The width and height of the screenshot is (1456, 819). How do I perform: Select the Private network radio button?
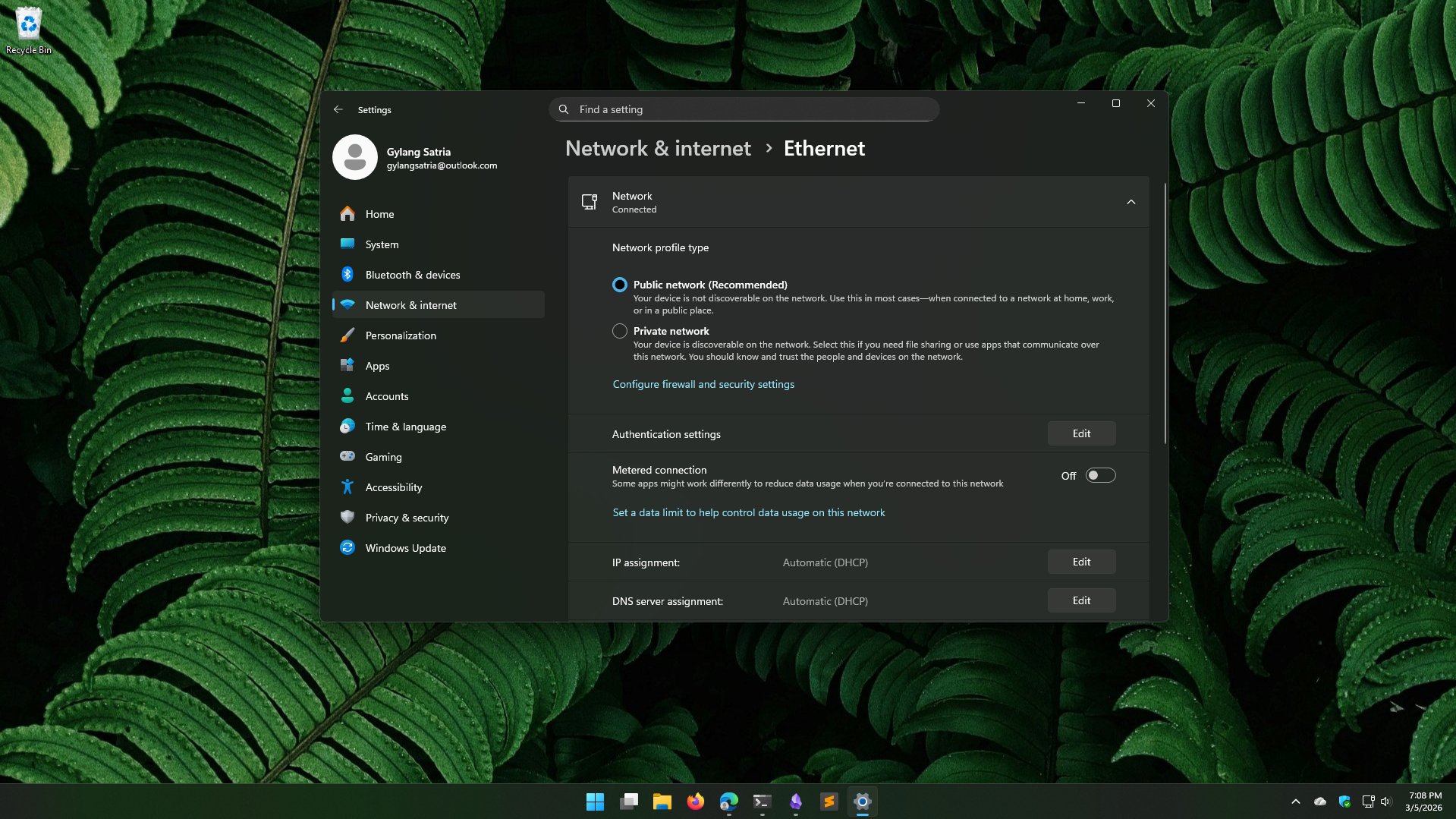tap(619, 331)
